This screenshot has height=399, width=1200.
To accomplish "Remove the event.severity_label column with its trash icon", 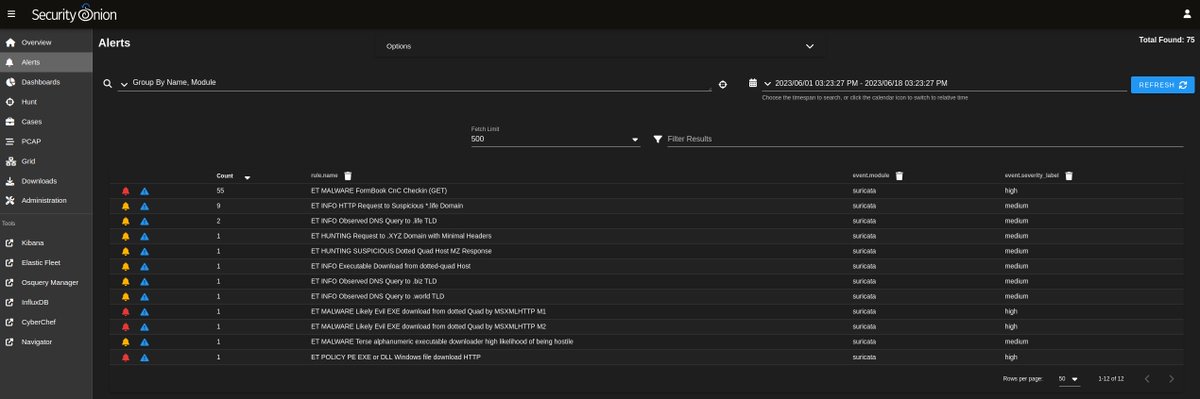I will 1068,175.
